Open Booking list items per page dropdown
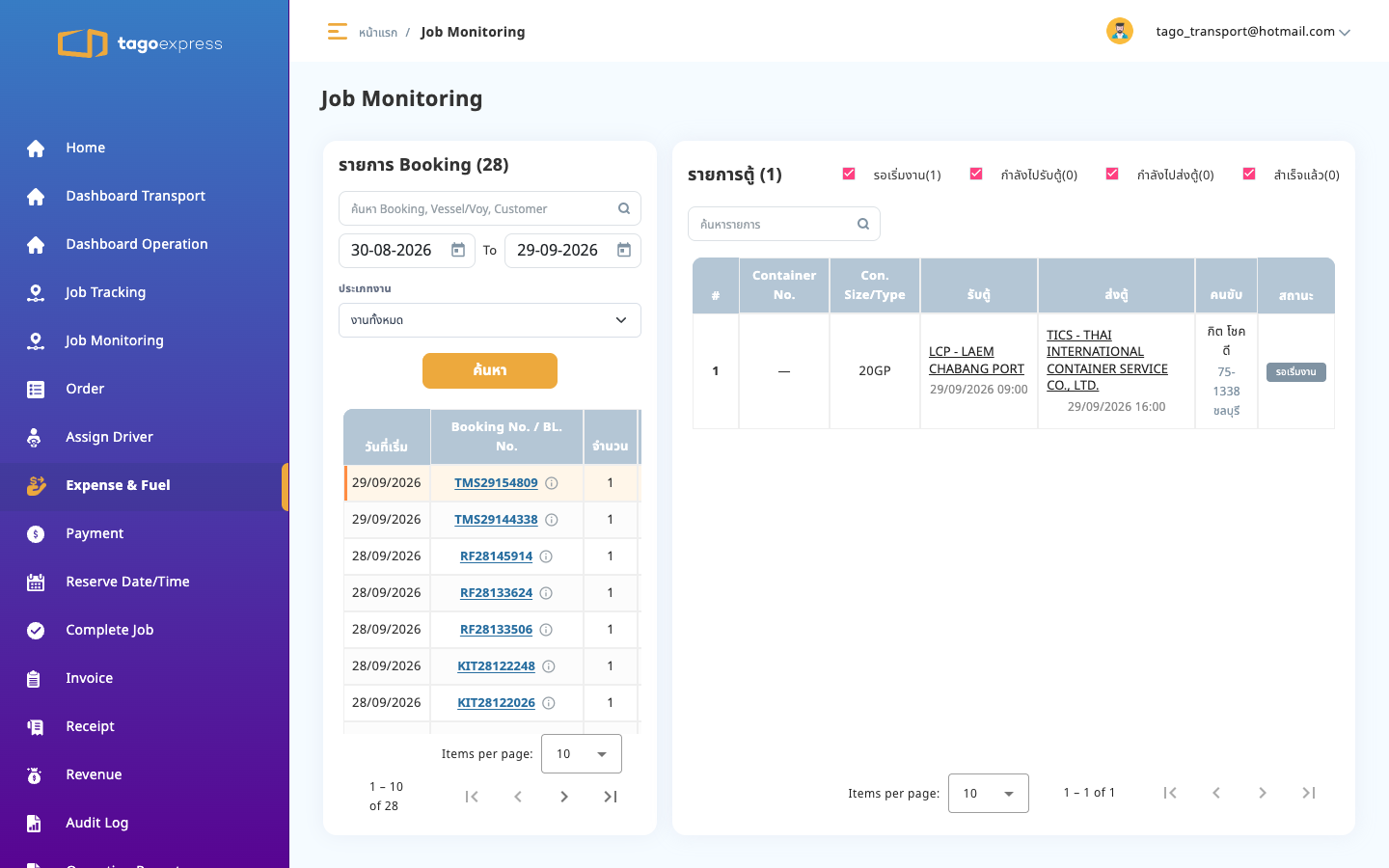This screenshot has width=1389, height=868. (582, 754)
